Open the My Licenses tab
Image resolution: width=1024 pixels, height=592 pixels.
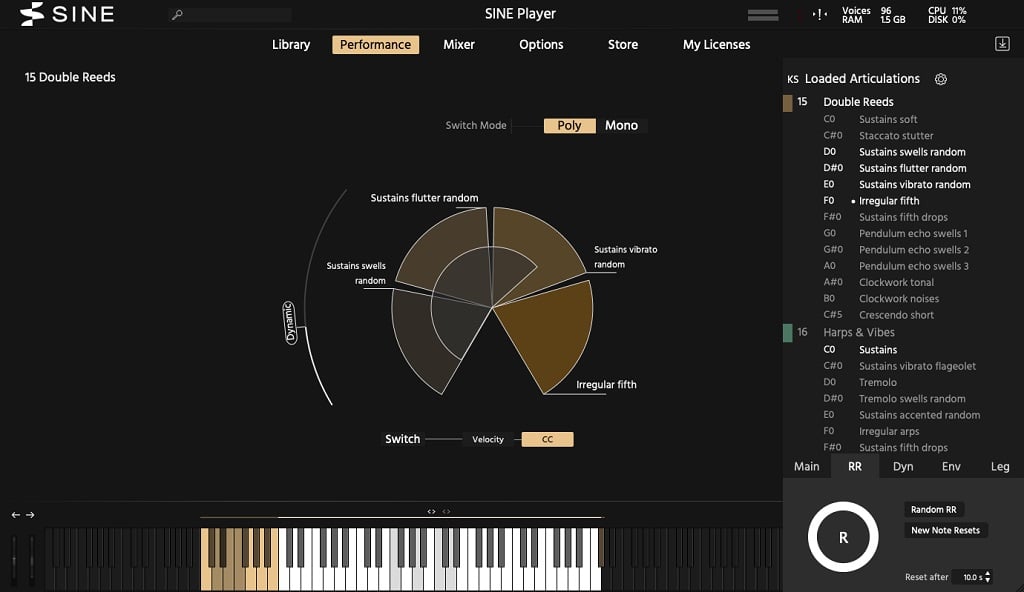click(716, 44)
